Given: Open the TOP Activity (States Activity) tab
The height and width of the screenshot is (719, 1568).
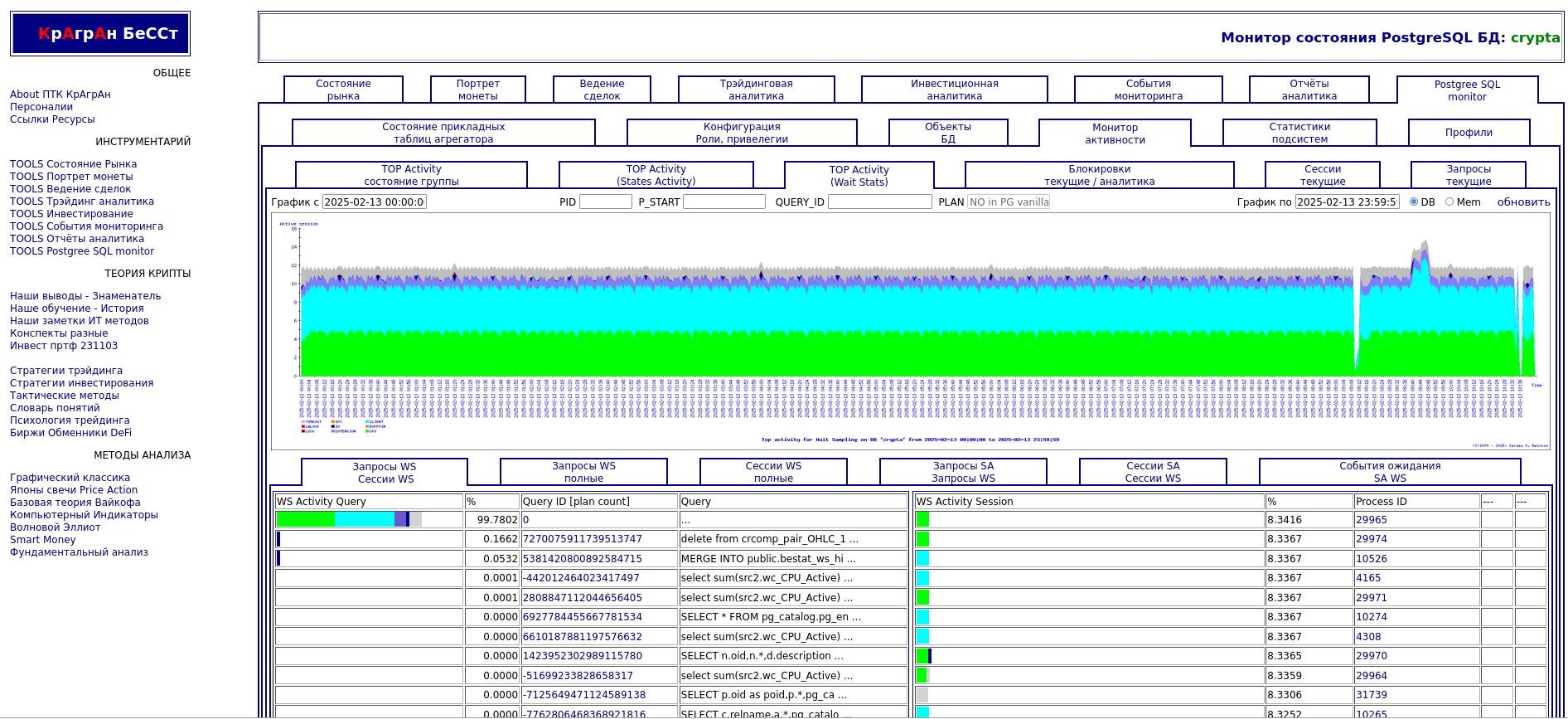Looking at the screenshot, I should point(656,175).
